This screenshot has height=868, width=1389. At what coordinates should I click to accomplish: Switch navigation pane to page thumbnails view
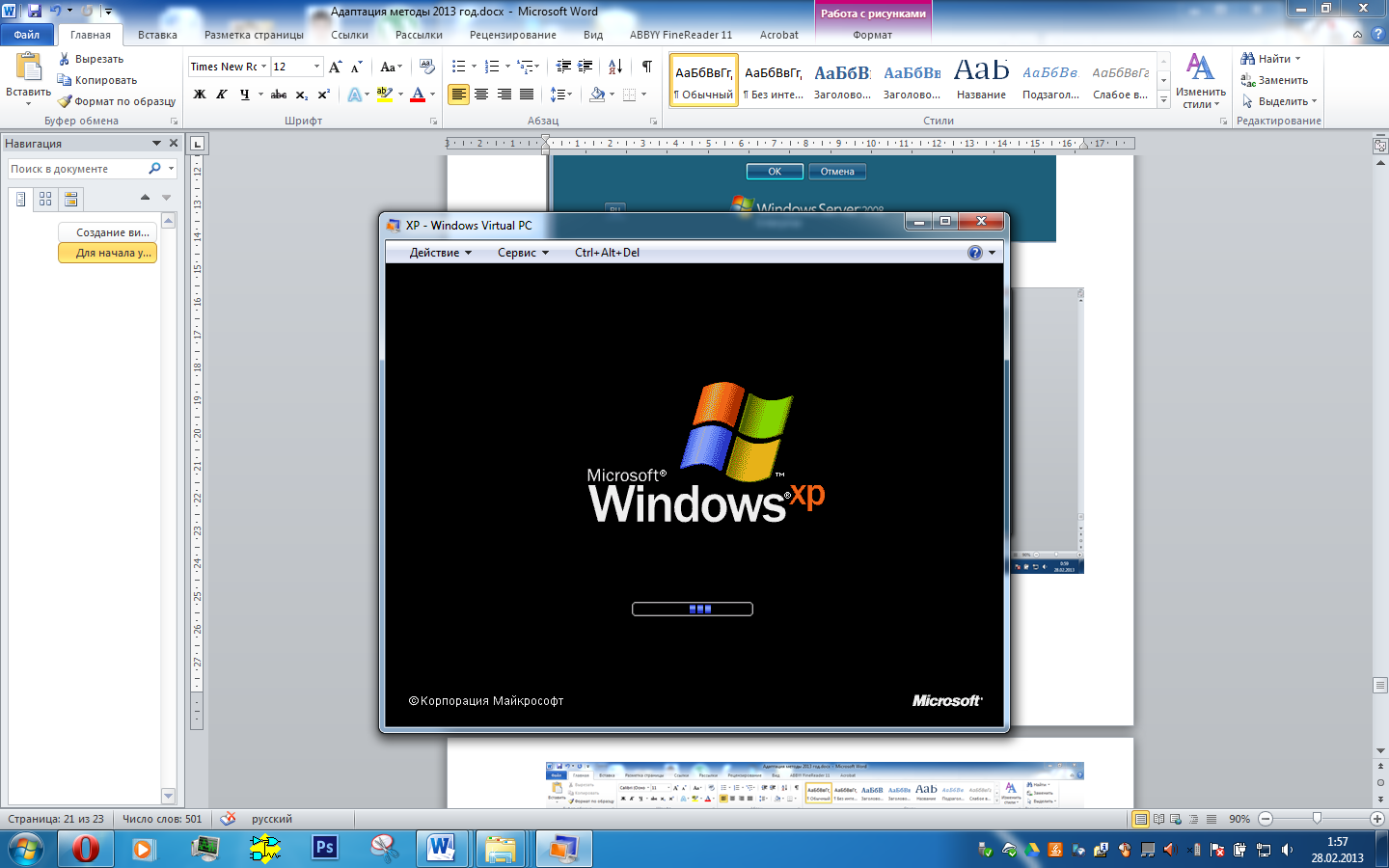(x=45, y=199)
